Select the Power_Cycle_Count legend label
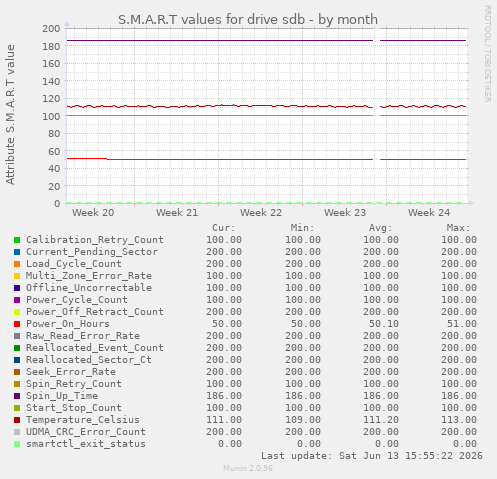 77,300
